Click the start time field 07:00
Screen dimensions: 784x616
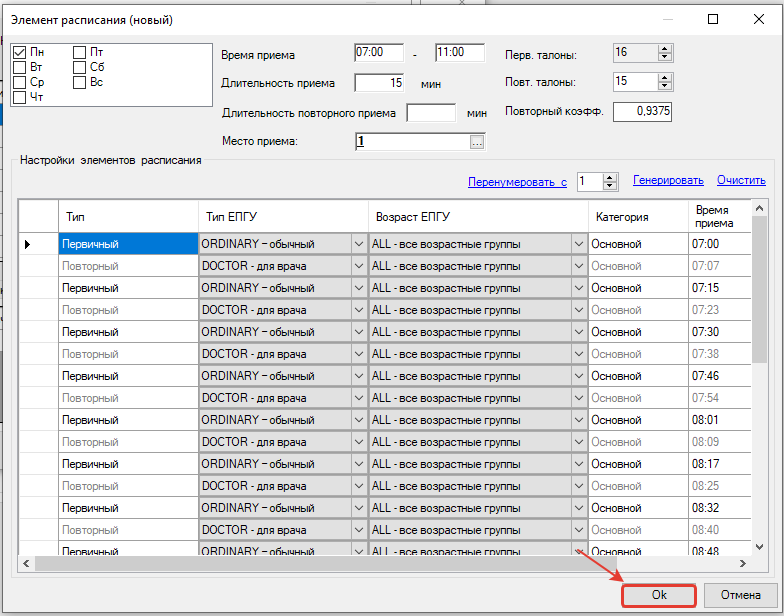379,52
